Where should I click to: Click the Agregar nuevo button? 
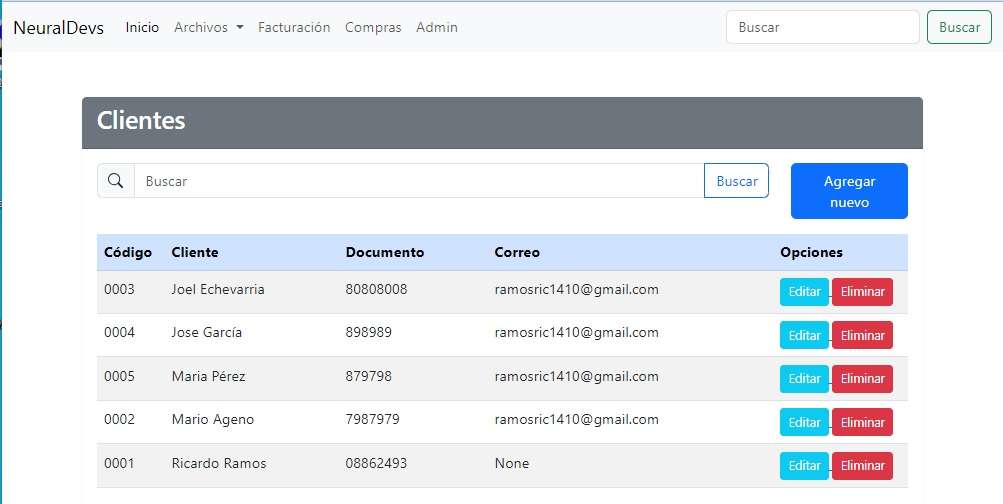pos(849,191)
